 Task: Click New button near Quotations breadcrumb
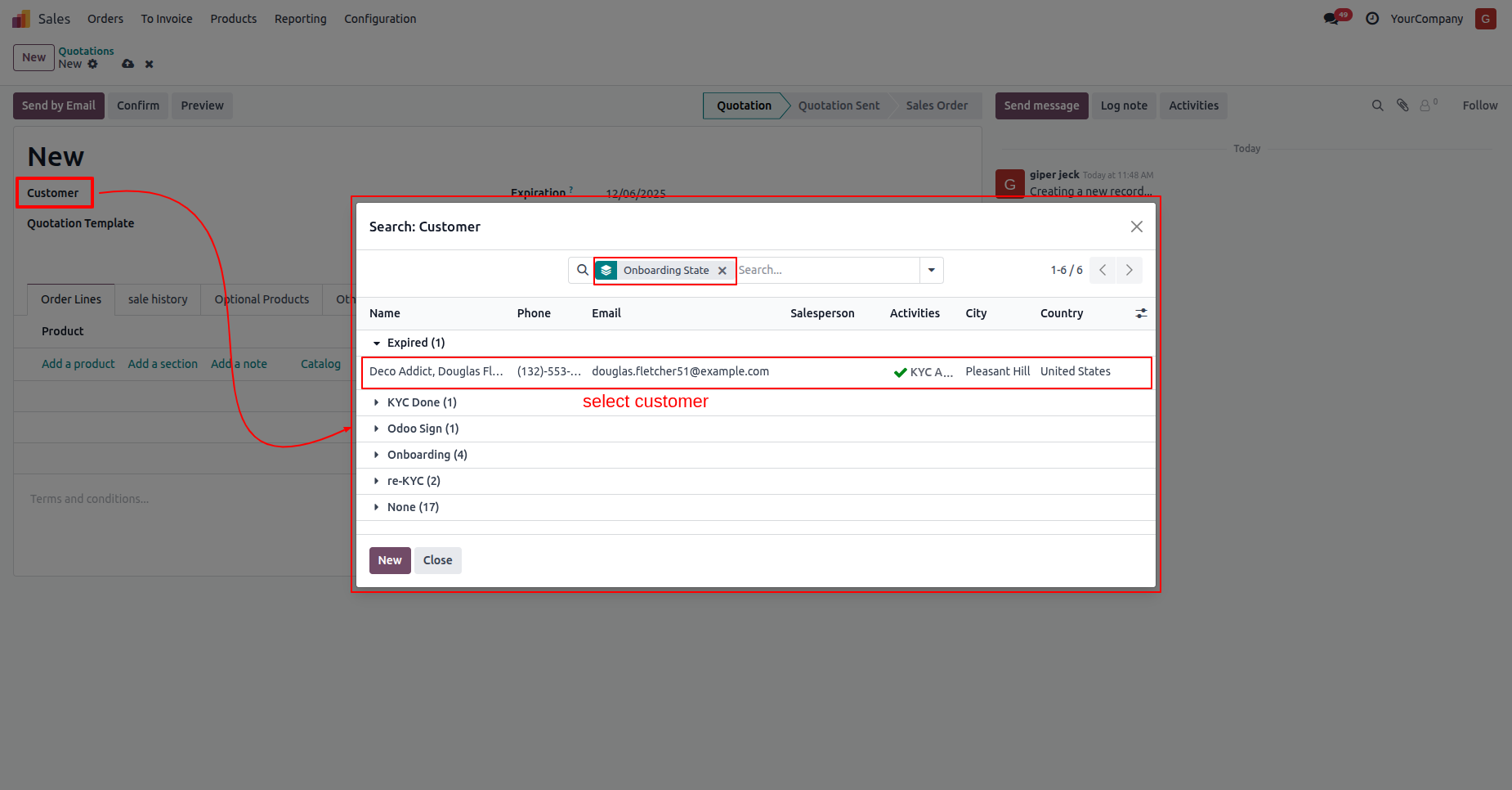(x=34, y=57)
